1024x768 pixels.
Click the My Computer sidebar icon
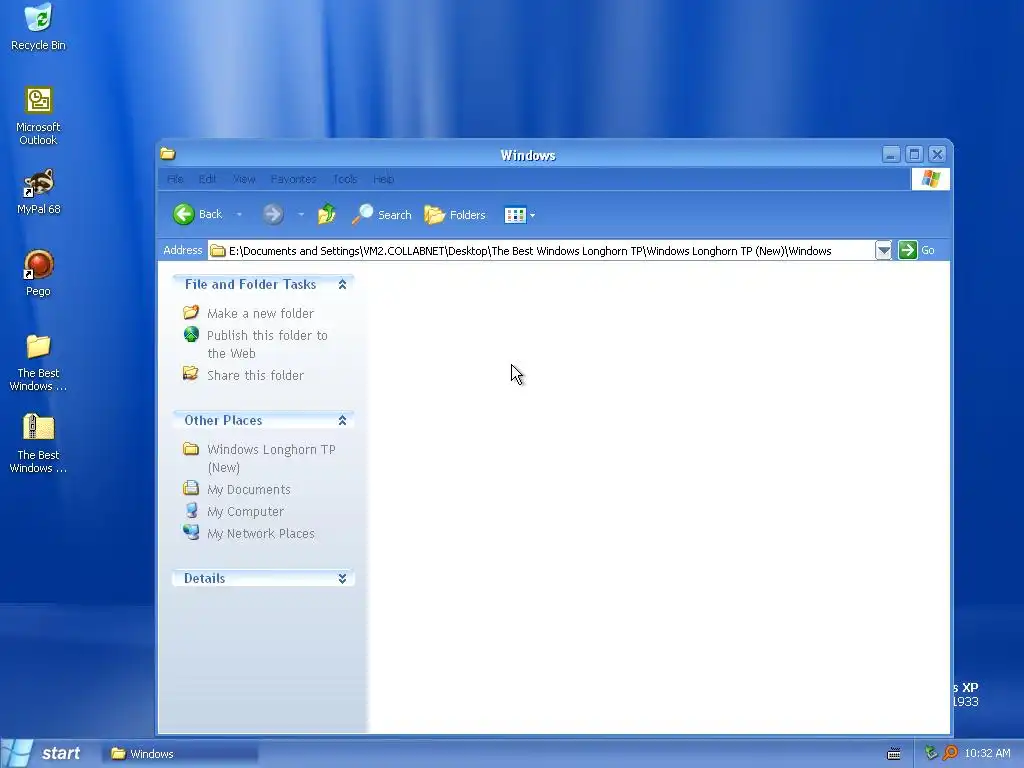click(x=191, y=510)
